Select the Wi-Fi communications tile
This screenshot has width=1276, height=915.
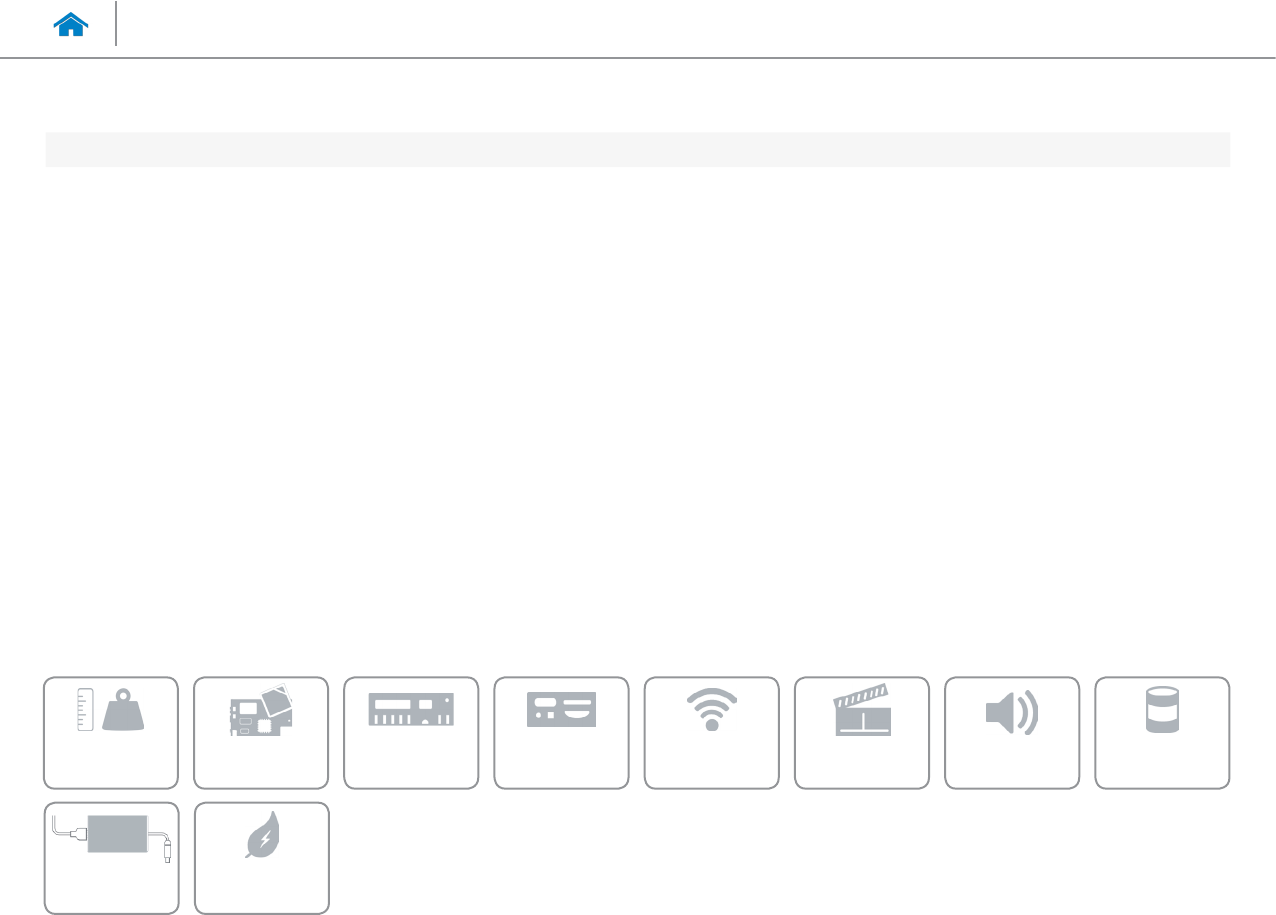pos(711,733)
